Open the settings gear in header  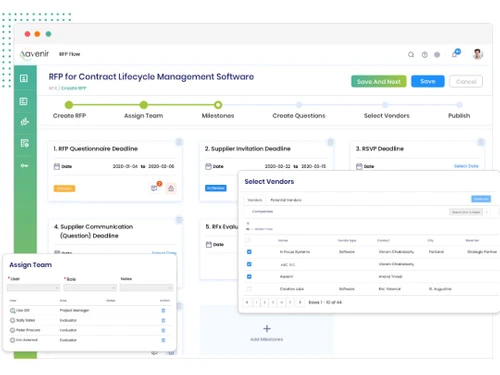437,55
